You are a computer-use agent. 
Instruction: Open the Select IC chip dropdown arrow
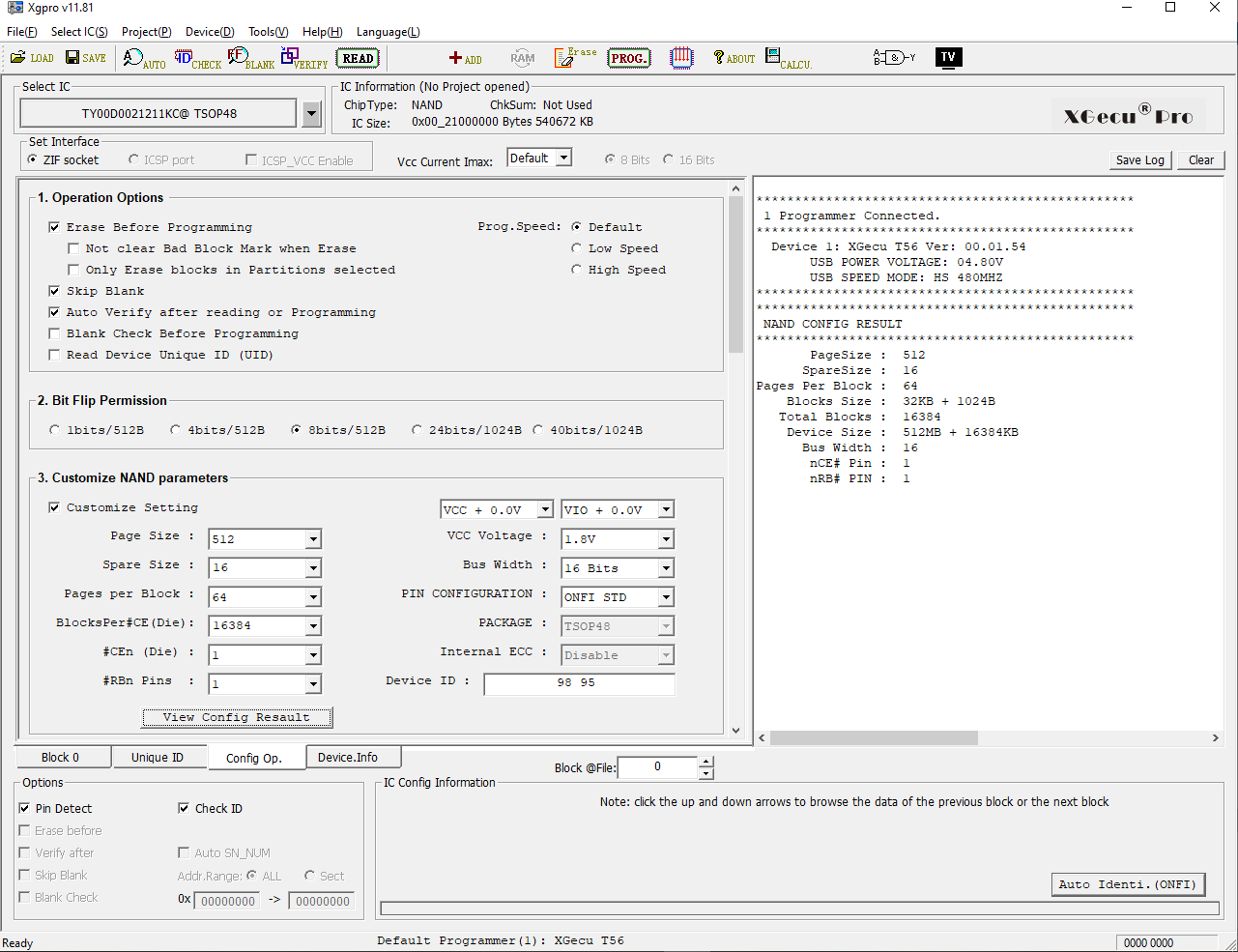311,114
